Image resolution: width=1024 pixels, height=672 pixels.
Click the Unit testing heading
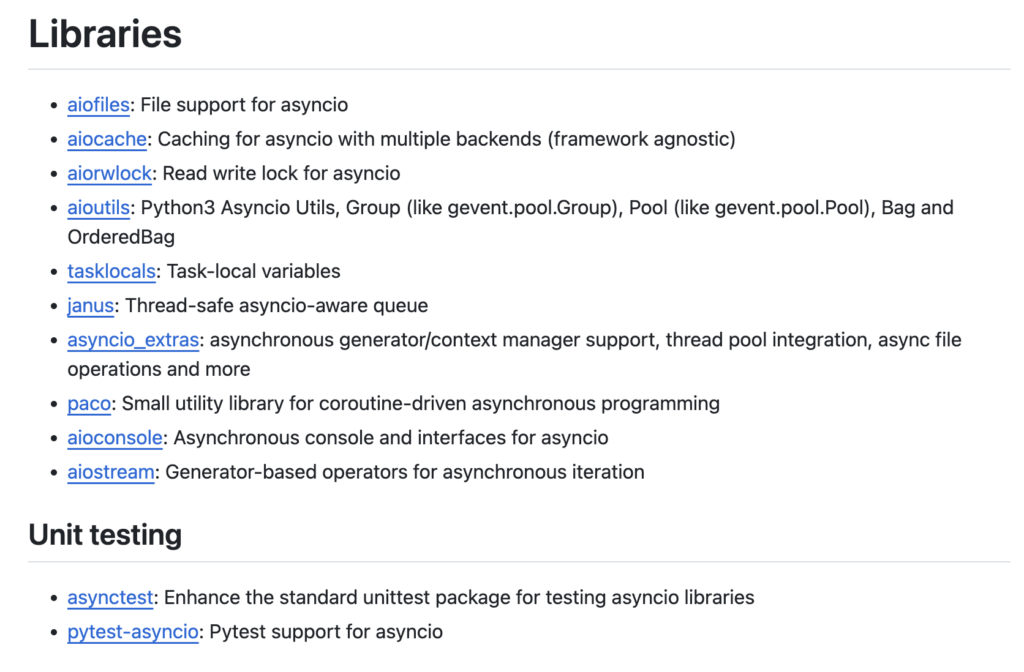click(105, 535)
